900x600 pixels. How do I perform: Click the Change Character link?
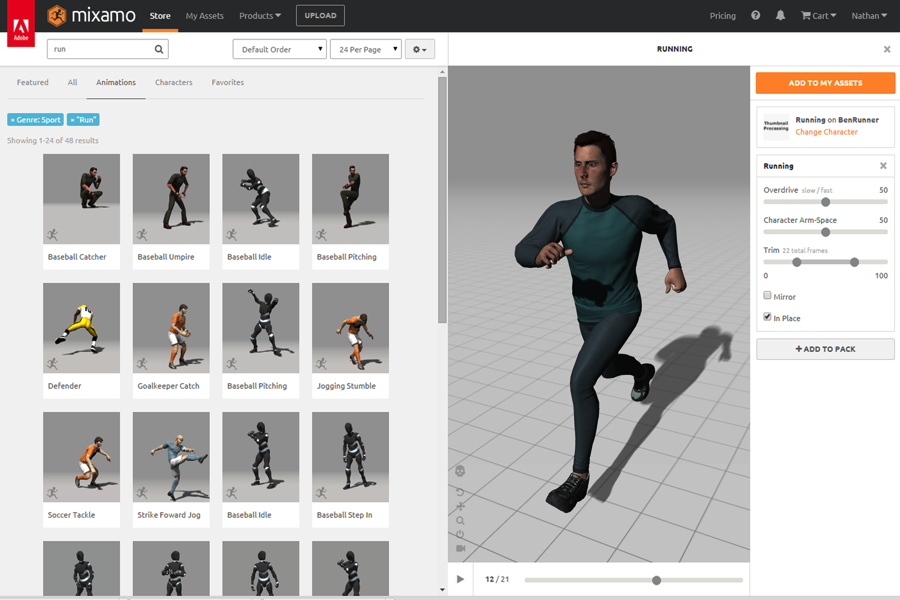pos(826,132)
